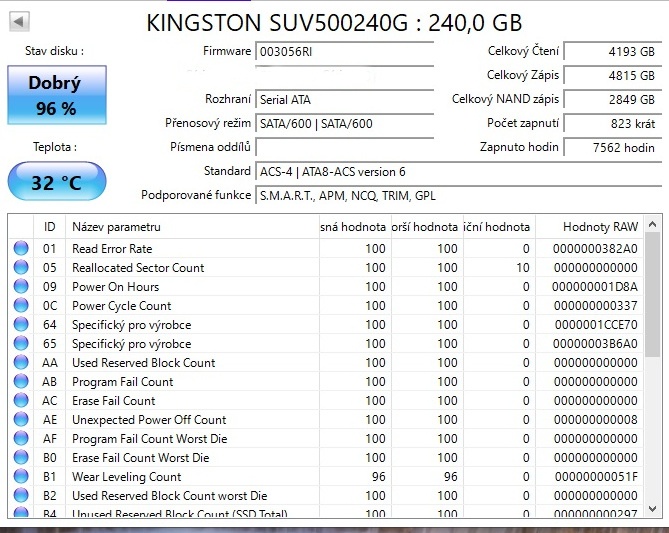Open the 32 °C temperature indicator

coord(57,181)
